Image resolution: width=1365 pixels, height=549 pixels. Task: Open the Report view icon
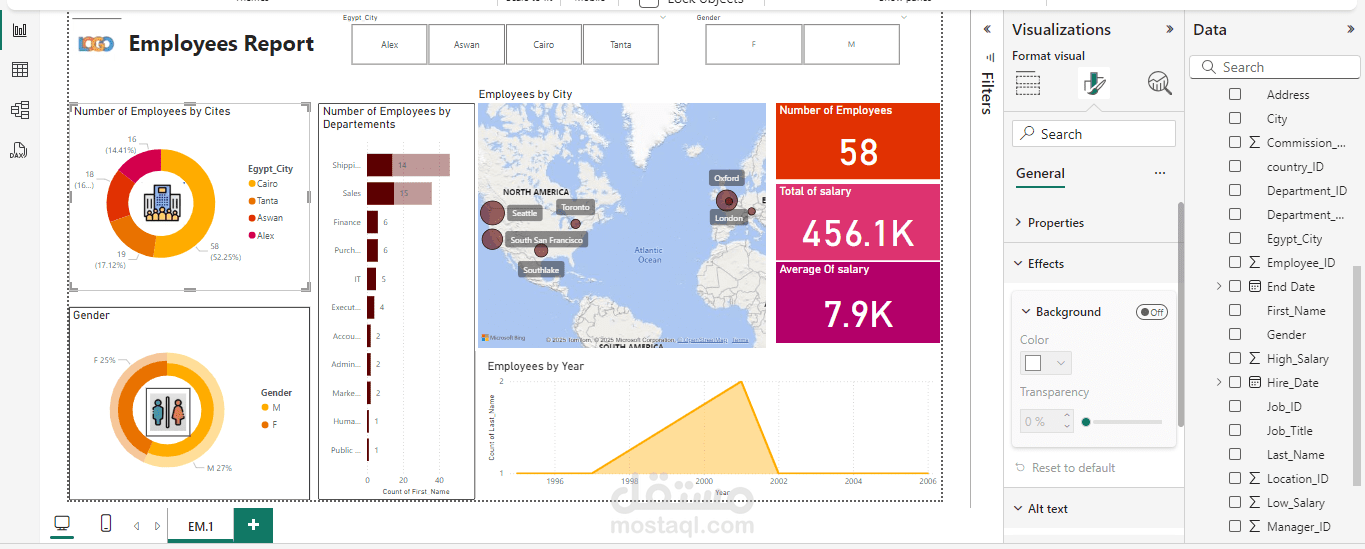(20, 30)
